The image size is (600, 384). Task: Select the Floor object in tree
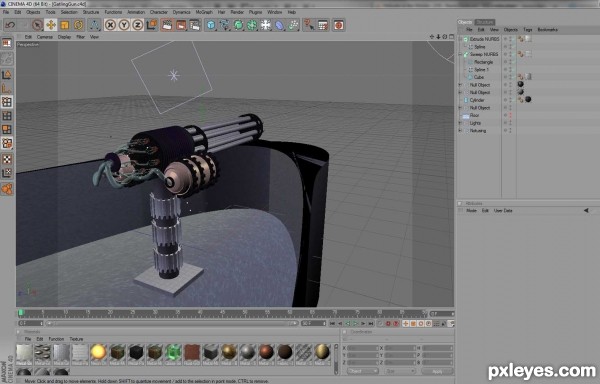(x=474, y=116)
